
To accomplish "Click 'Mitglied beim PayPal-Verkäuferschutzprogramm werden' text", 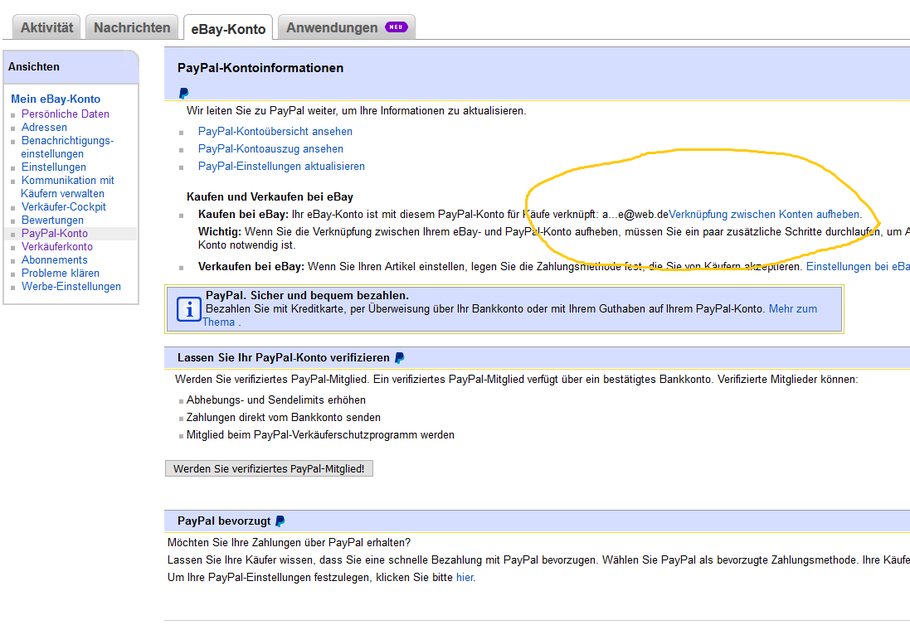I will tap(320, 435).
